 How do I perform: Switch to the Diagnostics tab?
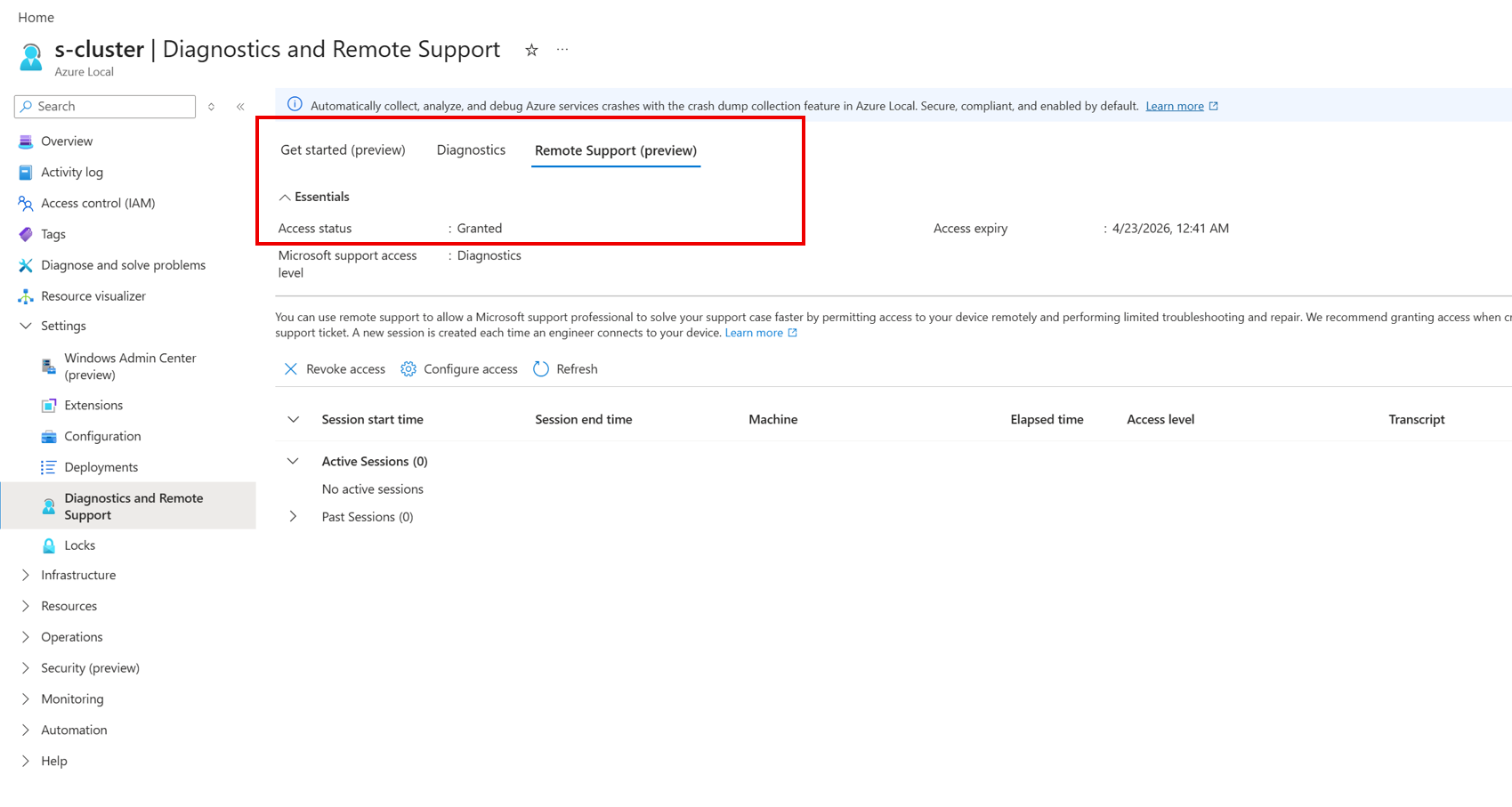471,150
